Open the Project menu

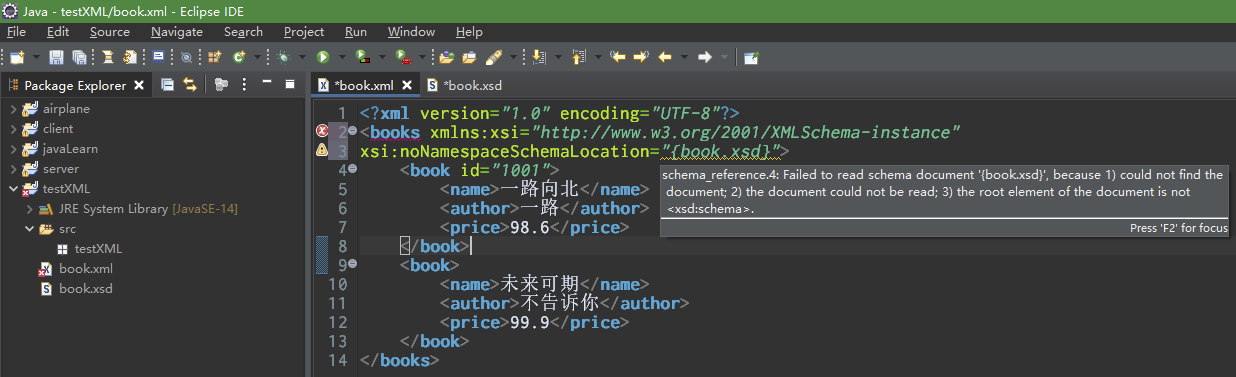(x=304, y=32)
